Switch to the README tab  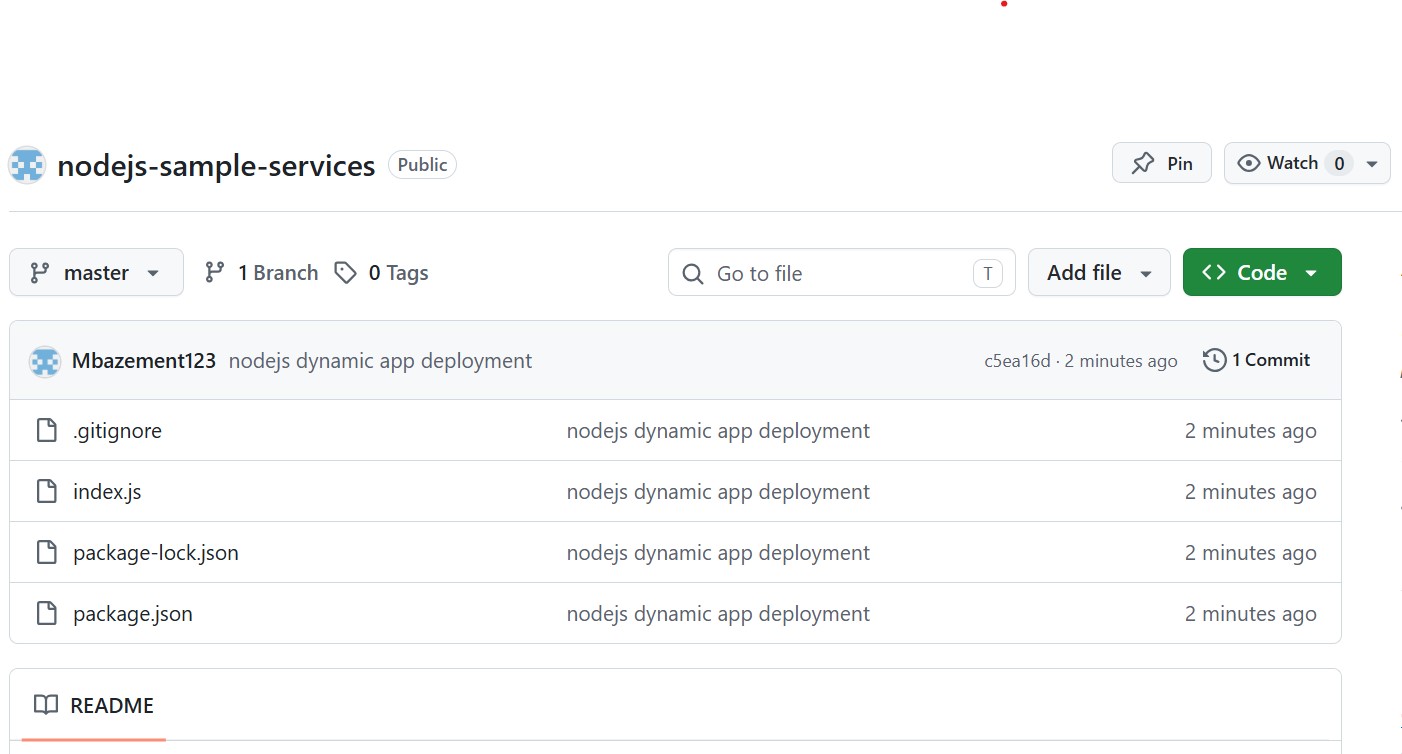coord(94,706)
